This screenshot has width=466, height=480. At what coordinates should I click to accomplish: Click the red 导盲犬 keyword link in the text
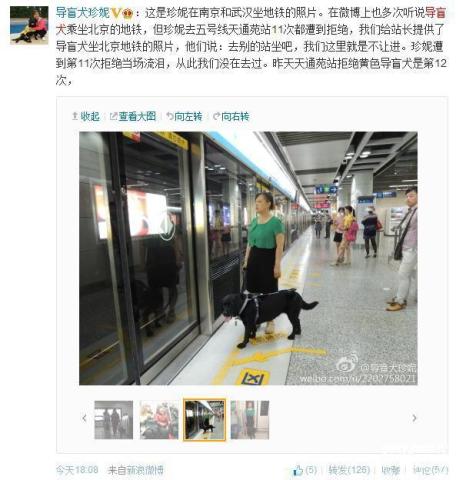(x=436, y=13)
